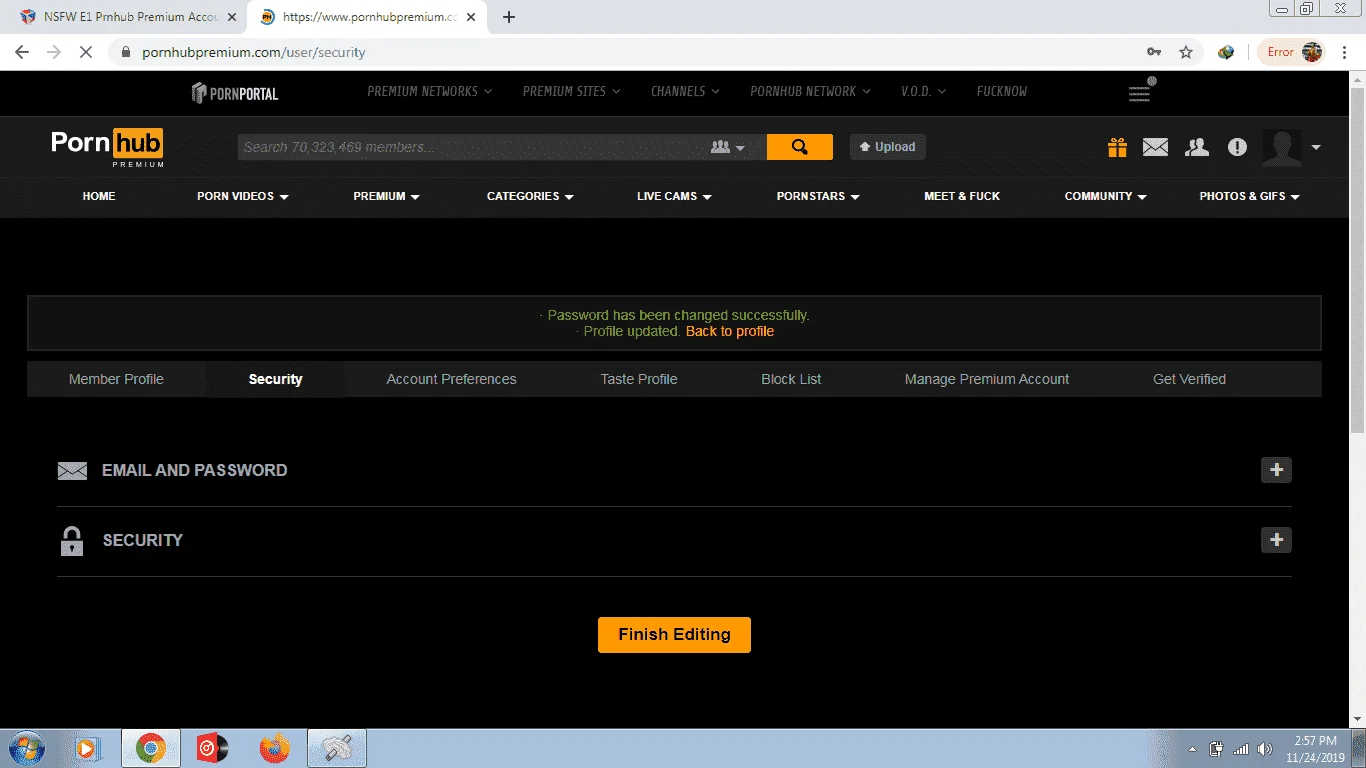Viewport: 1366px width, 768px height.
Task: Open the PORNSTARS menu
Action: tap(819, 196)
